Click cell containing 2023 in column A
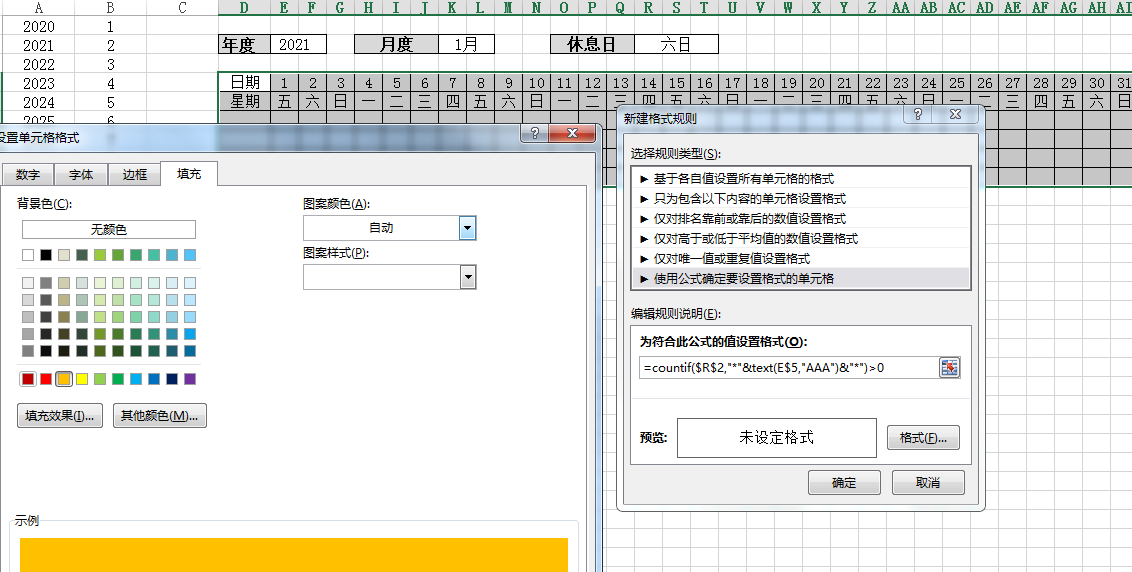Viewport: 1132px width, 572px height. click(38, 83)
